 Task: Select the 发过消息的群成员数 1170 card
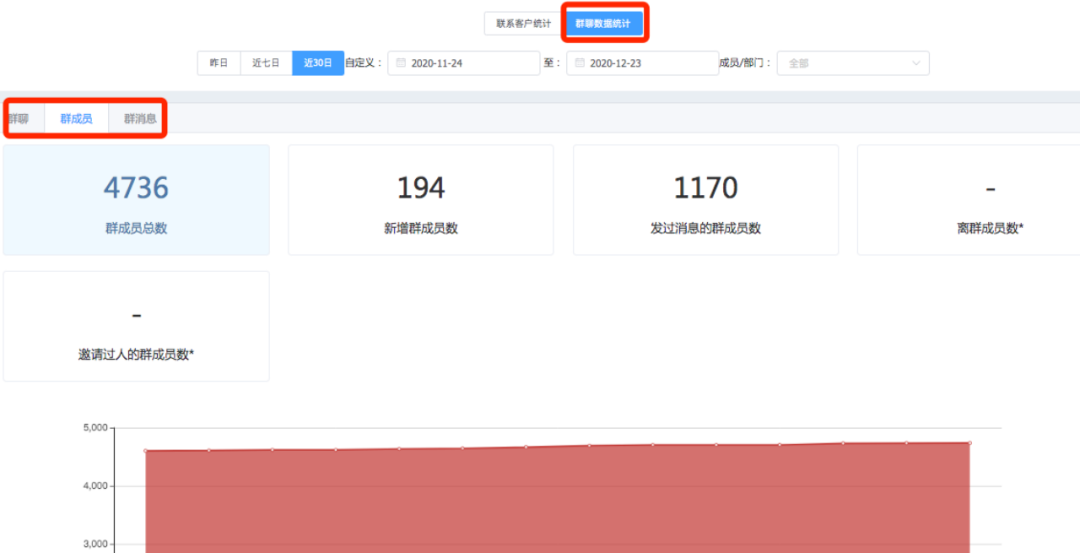705,200
